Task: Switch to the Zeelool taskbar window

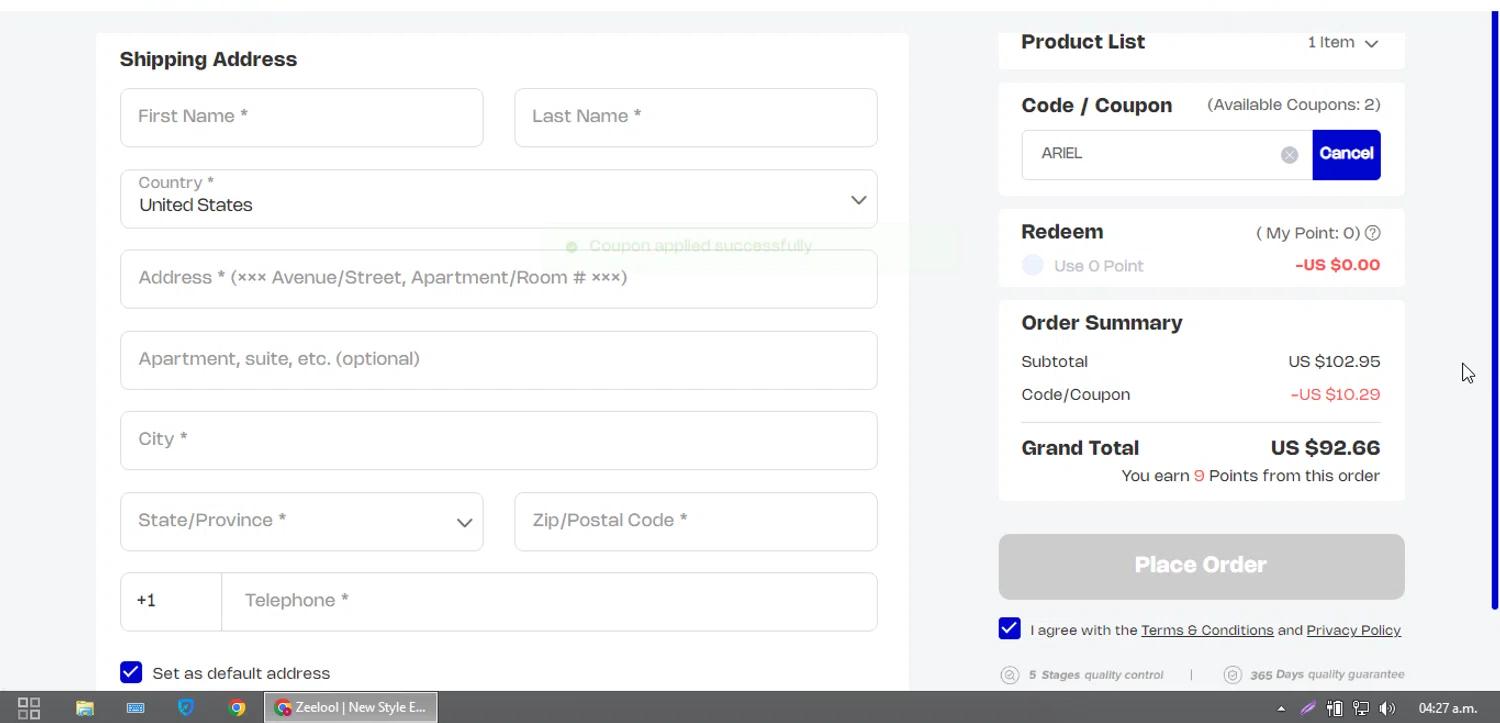Action: tap(351, 708)
